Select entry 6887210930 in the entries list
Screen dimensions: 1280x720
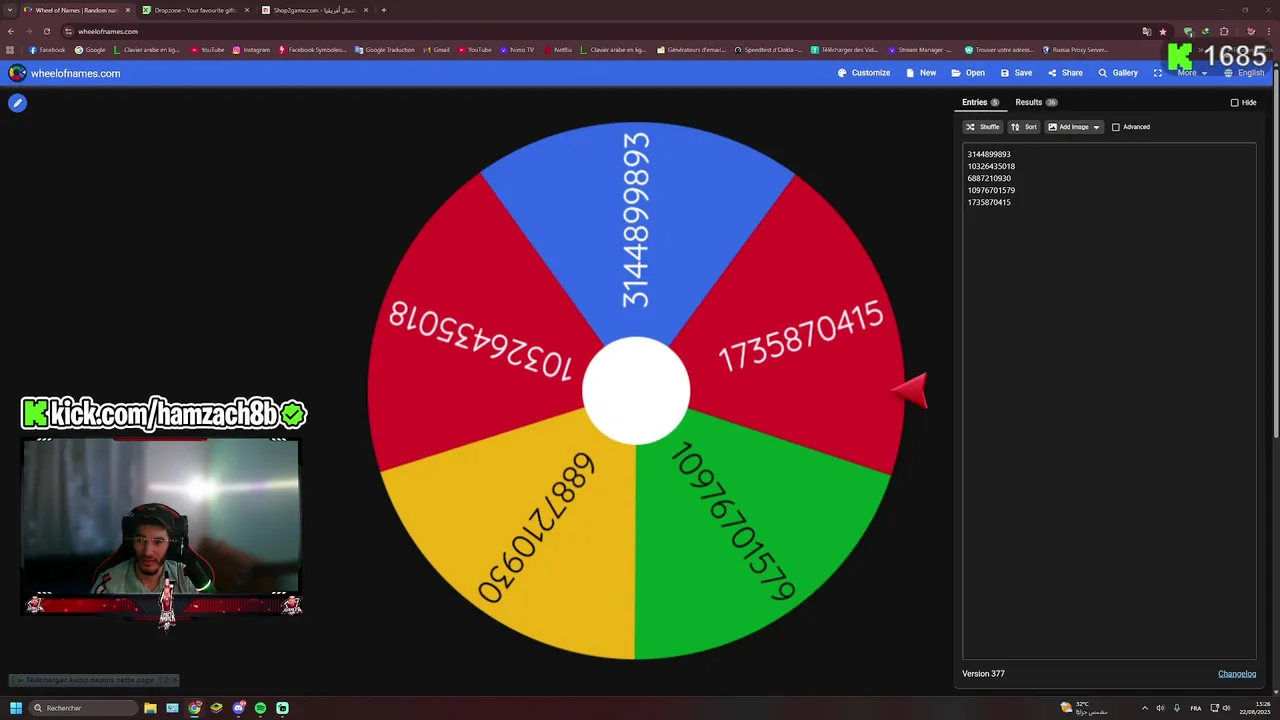[989, 179]
